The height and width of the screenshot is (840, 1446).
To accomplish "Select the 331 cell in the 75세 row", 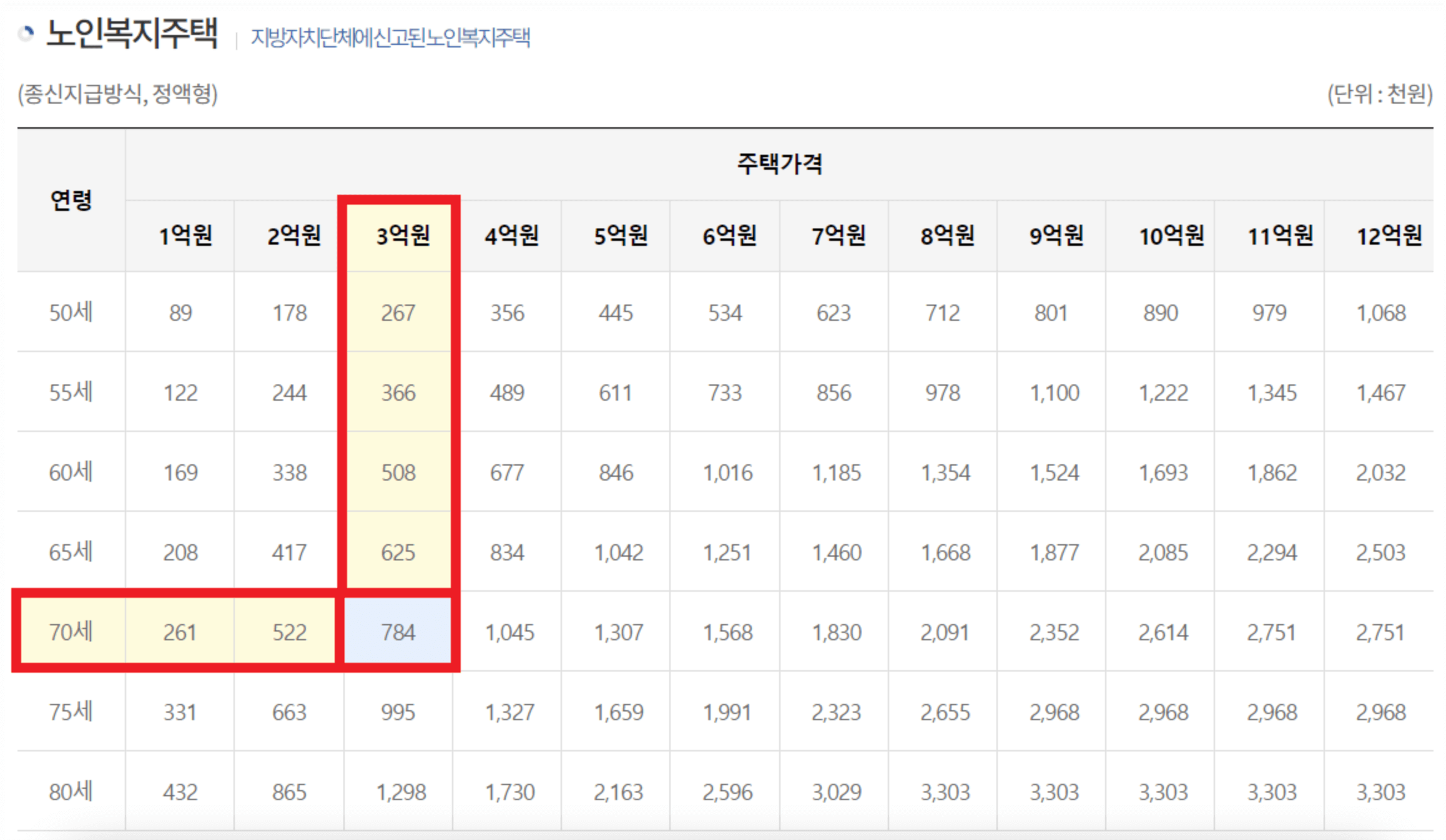I will 180,712.
